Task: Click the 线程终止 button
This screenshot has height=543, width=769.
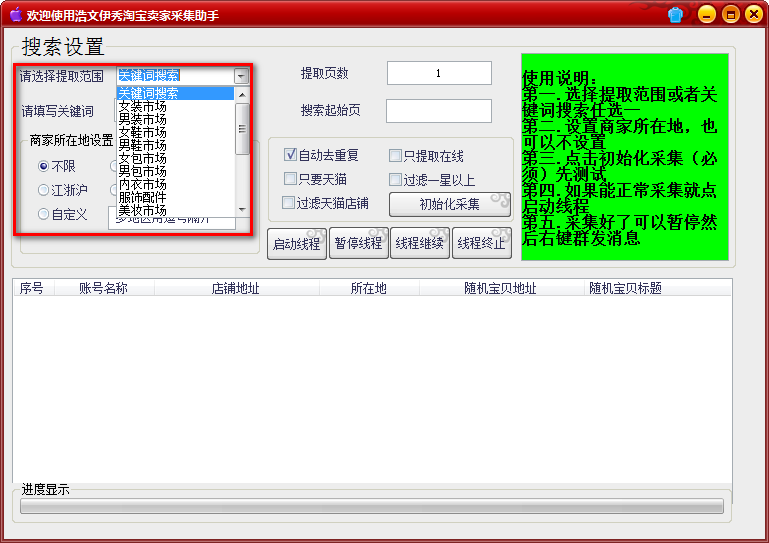Action: (x=482, y=243)
